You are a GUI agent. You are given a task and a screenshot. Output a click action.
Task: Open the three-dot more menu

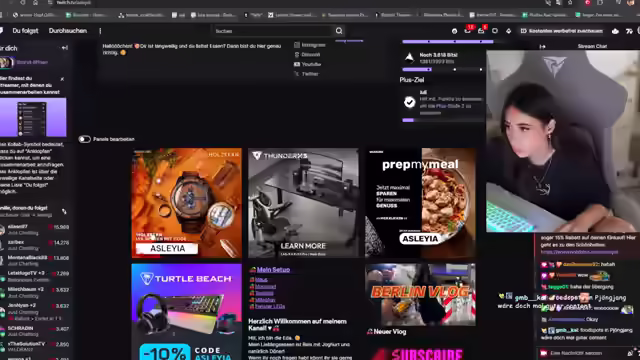[100, 31]
